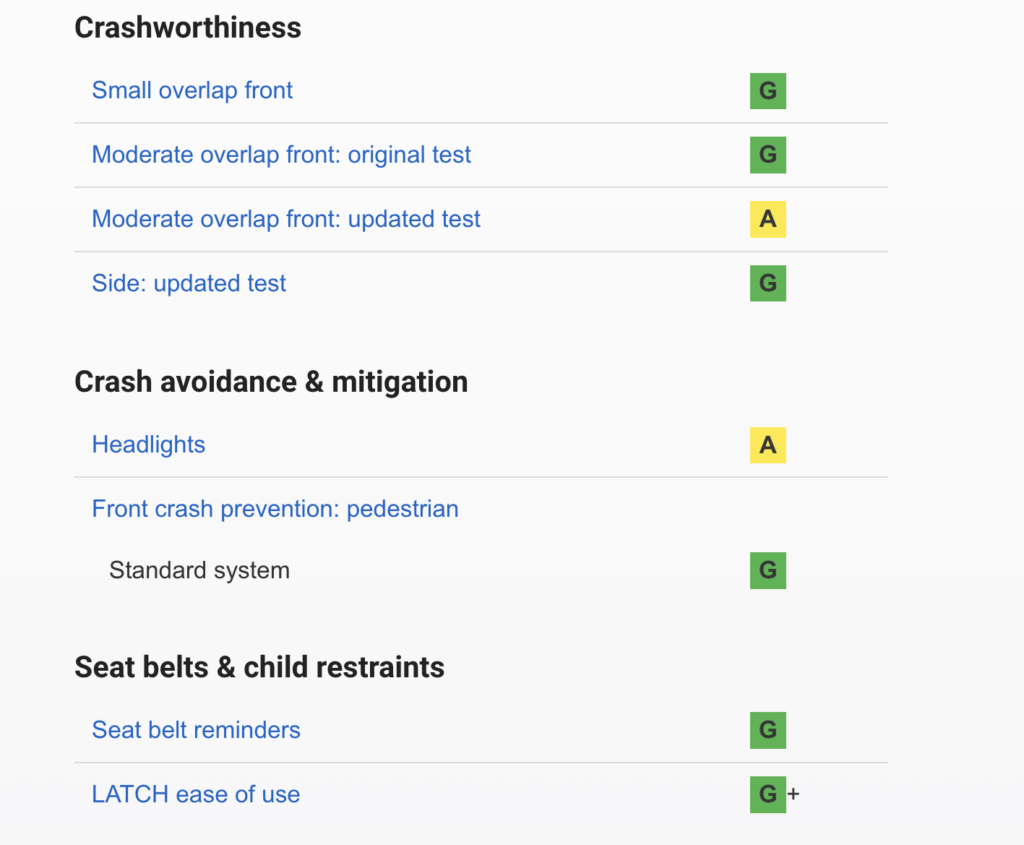Click the plus sign beside the LATCH rating
Screen dimensions: 1024x845
(794, 795)
